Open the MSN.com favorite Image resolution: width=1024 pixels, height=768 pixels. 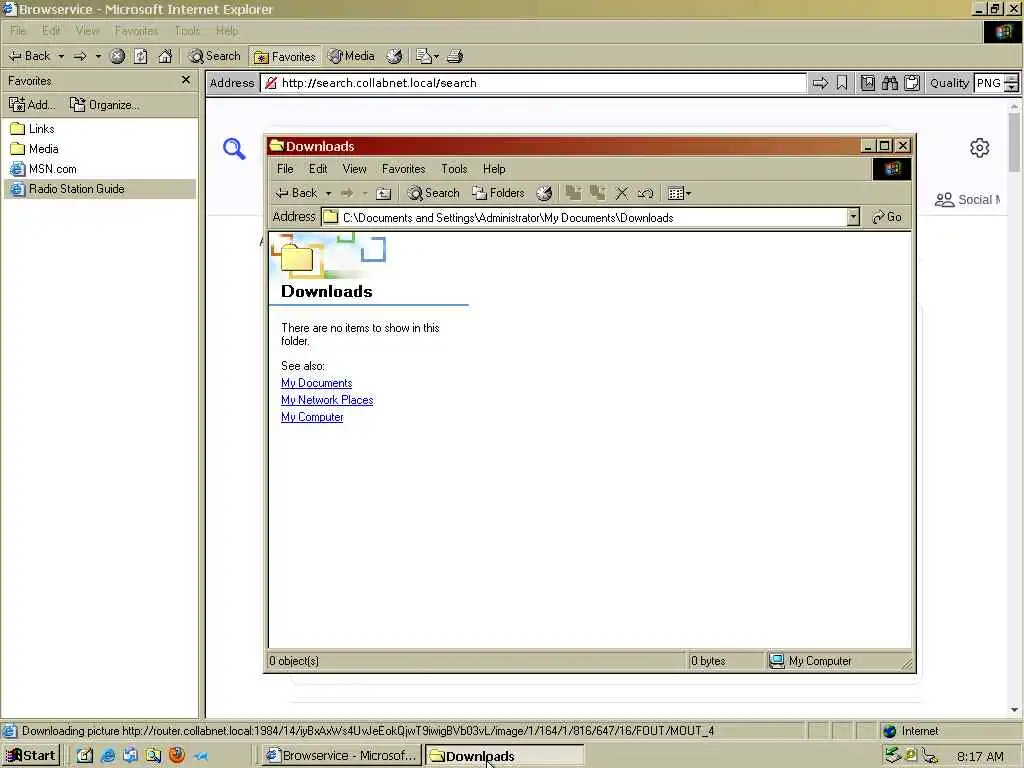point(44,169)
